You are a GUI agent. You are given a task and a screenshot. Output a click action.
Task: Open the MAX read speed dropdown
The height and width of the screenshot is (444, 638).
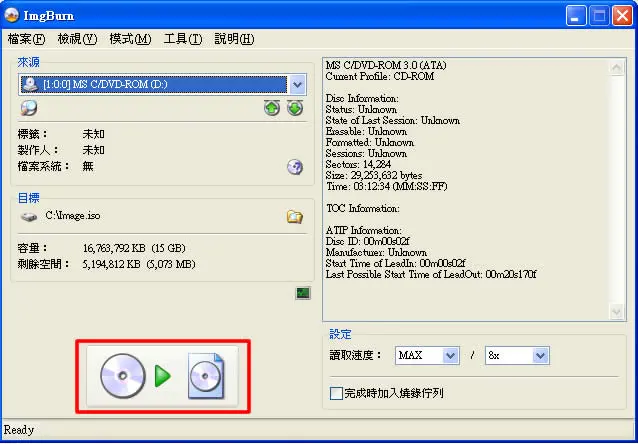(450, 356)
